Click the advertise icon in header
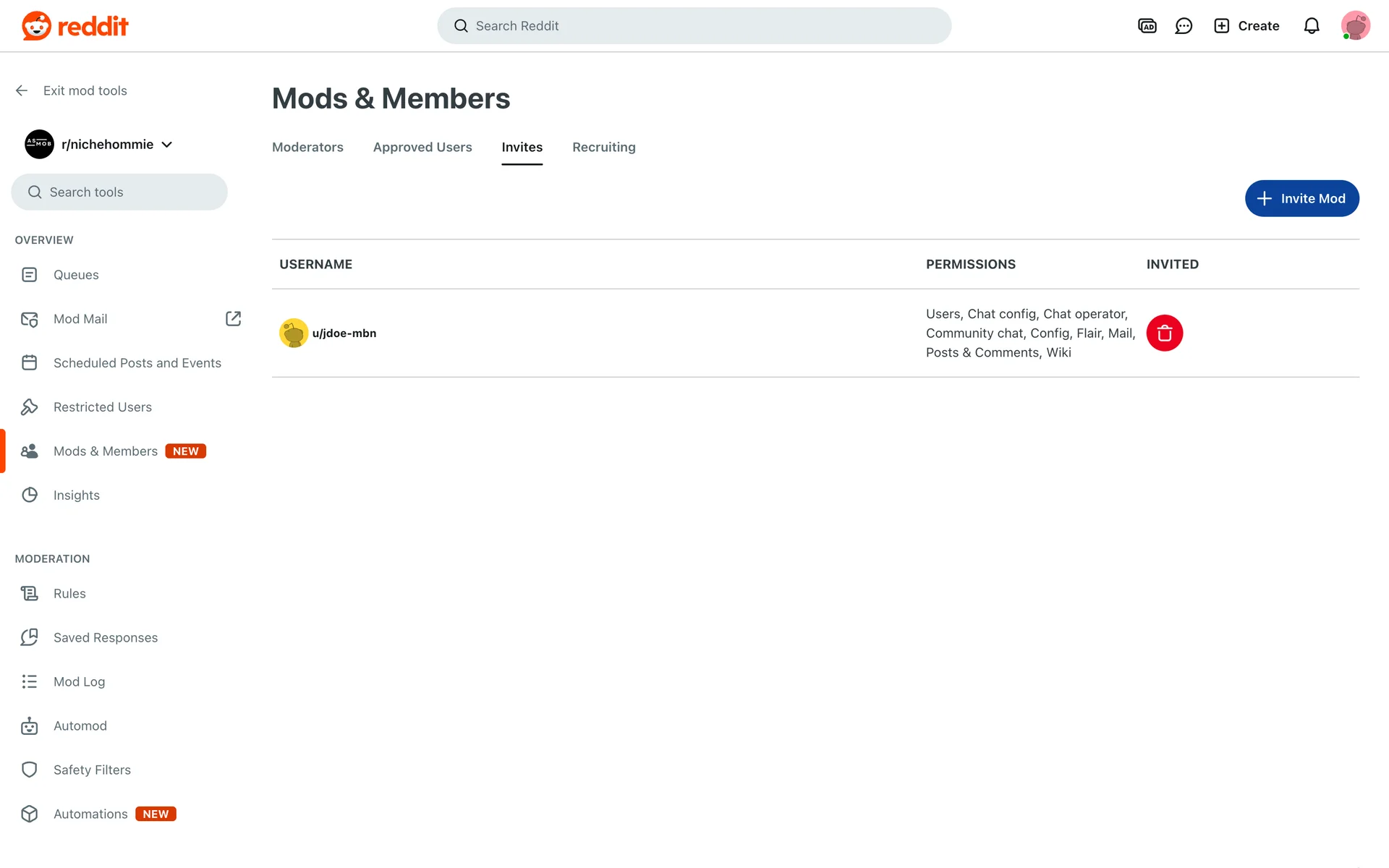This screenshot has width=1389, height=868. point(1147,26)
